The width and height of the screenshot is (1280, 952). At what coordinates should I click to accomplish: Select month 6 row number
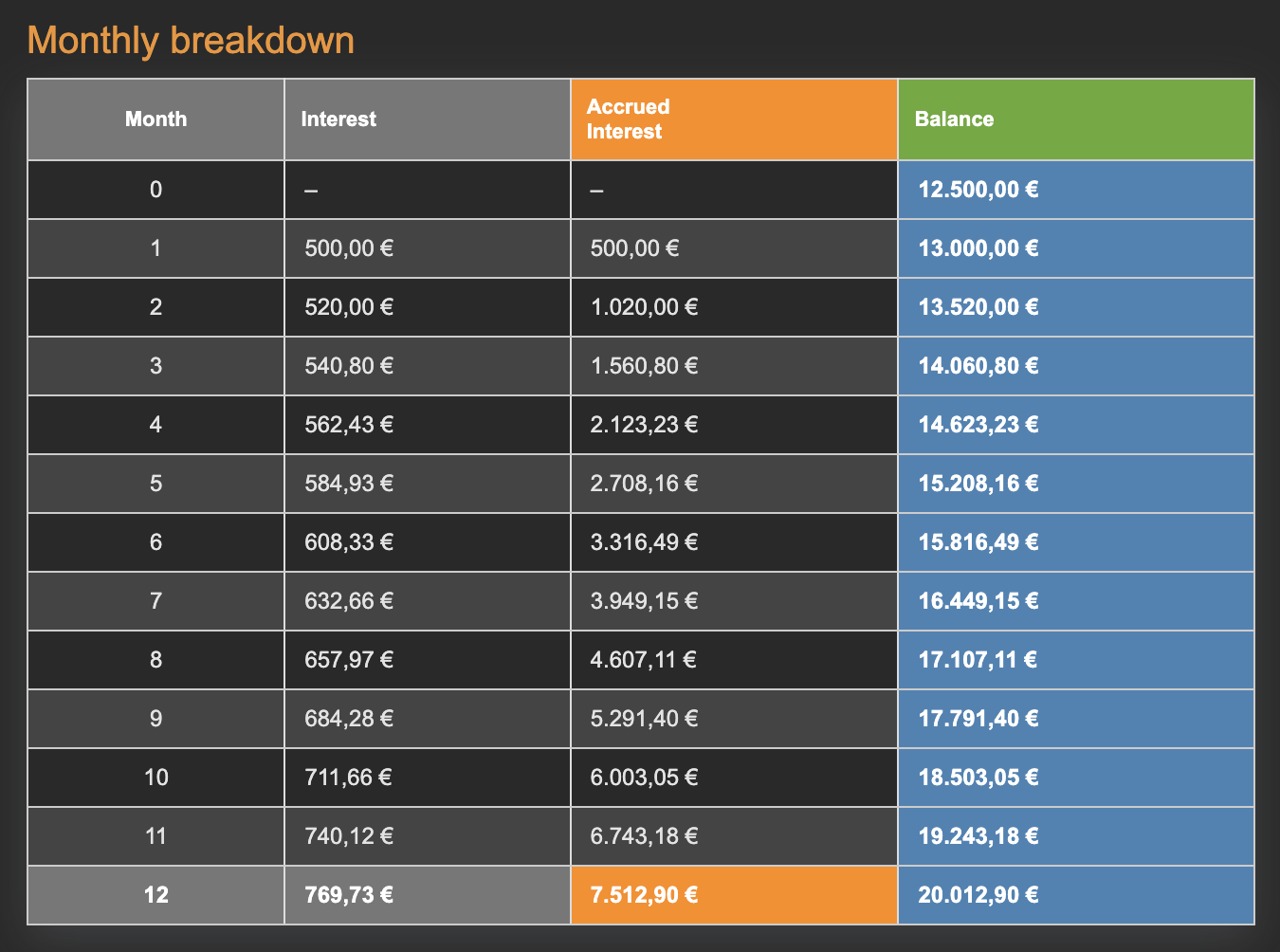[155, 542]
